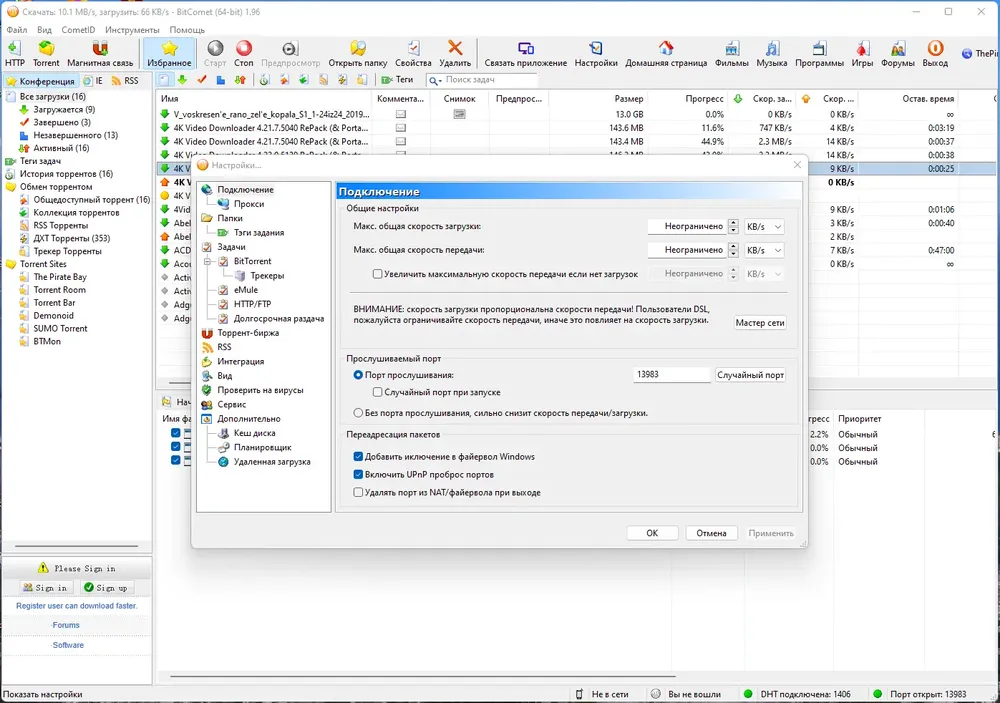Click the Sign up button
Viewport: 1000px width, 703px height.
click(x=107, y=588)
